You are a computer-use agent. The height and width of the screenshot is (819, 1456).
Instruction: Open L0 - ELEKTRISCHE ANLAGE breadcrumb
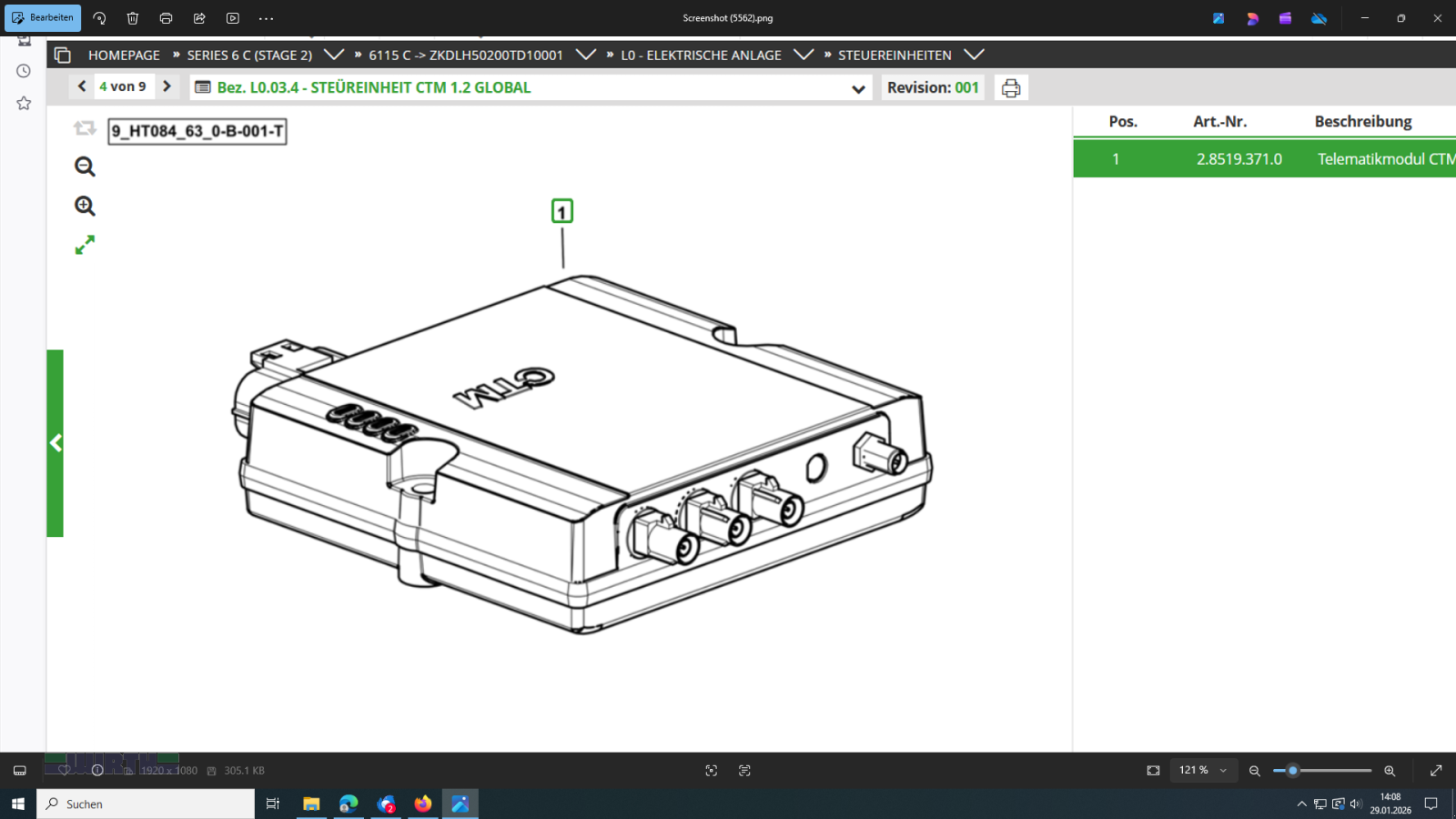click(701, 56)
